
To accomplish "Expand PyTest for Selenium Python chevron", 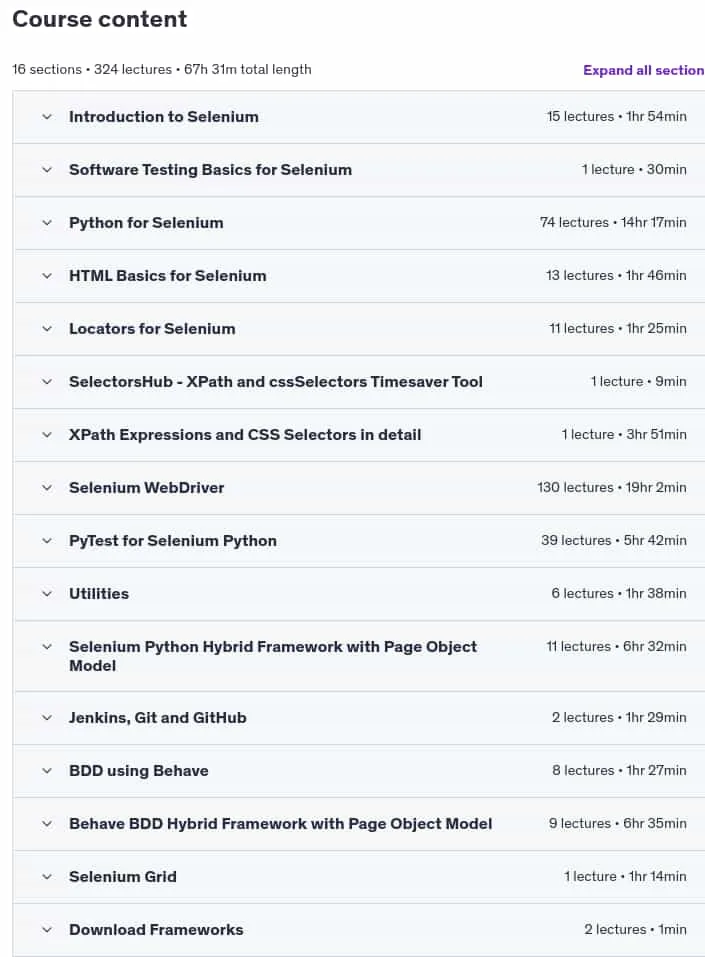I will point(47,541).
